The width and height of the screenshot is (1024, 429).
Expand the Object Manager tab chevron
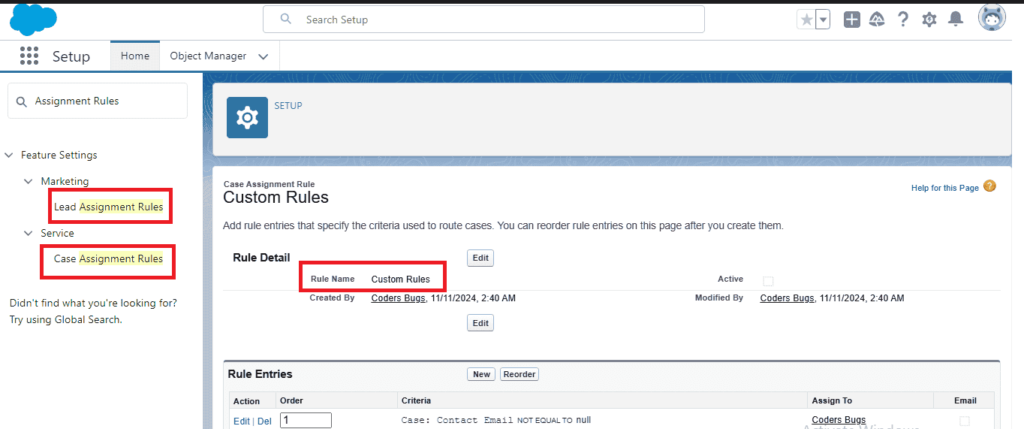(263, 57)
